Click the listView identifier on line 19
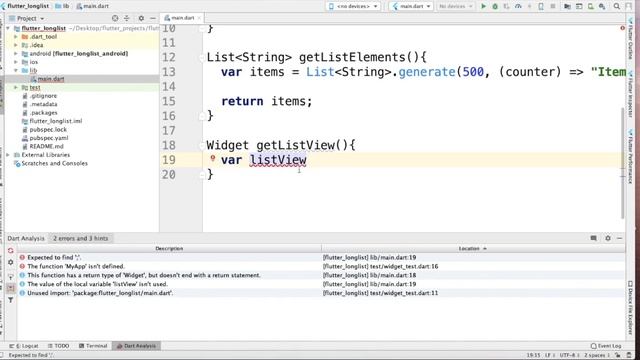This screenshot has height=360, width=640. click(278, 160)
